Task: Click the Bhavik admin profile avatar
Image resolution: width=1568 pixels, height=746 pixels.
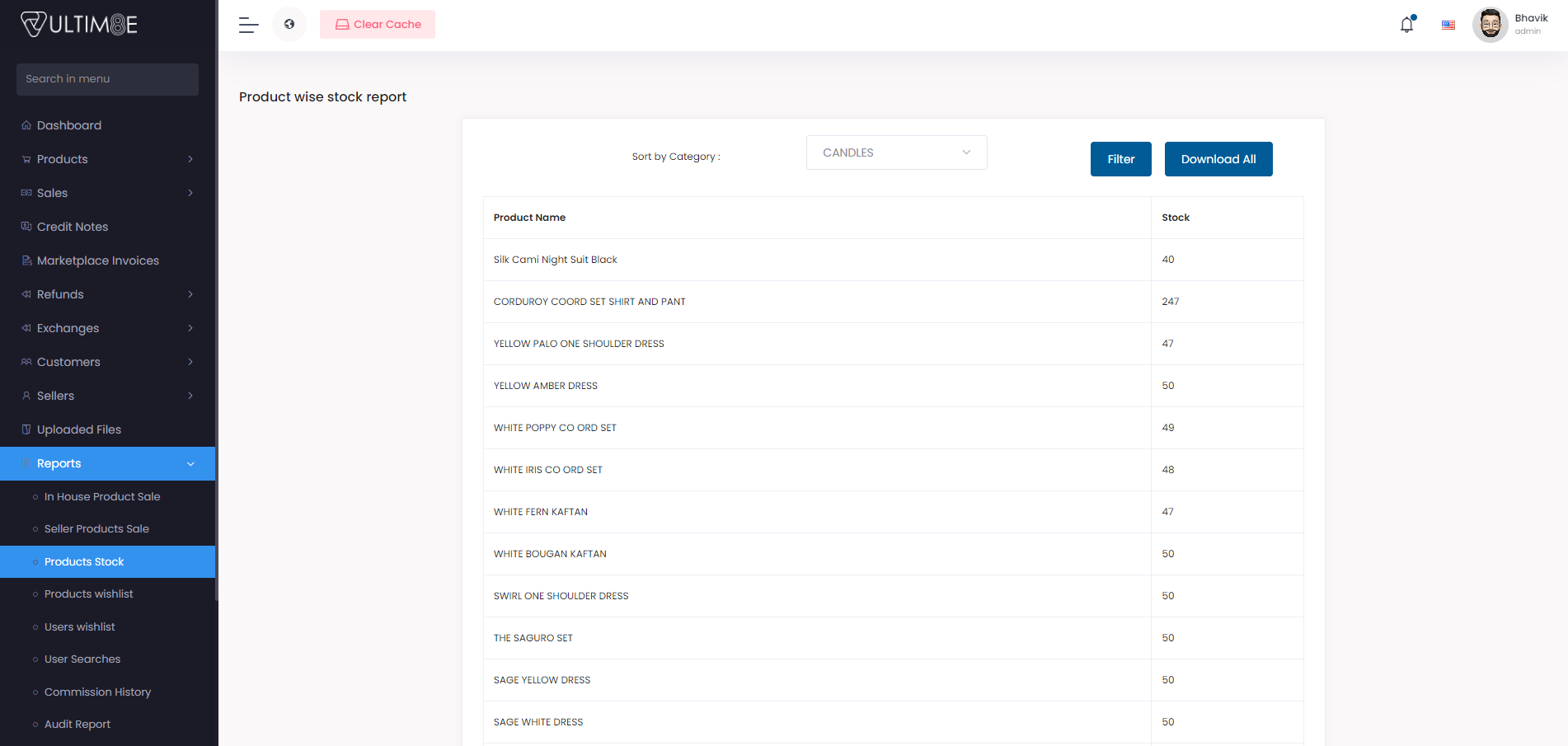Action: pyautogui.click(x=1490, y=25)
